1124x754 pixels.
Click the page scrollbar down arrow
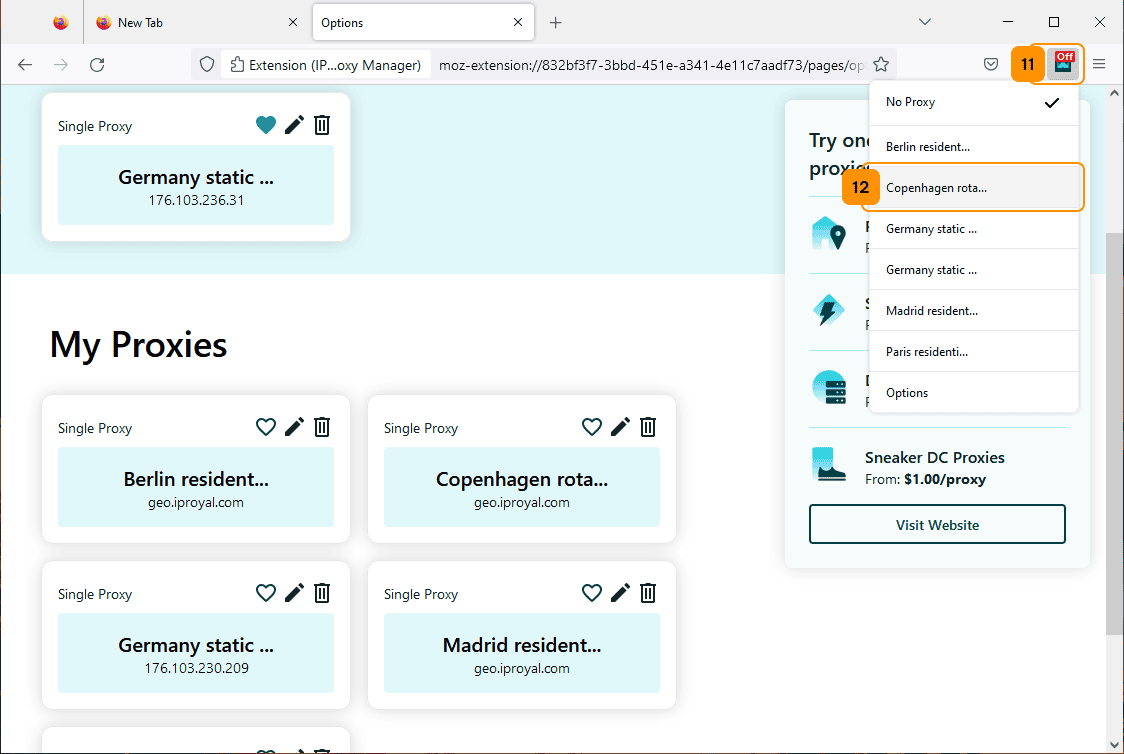tap(1115, 745)
